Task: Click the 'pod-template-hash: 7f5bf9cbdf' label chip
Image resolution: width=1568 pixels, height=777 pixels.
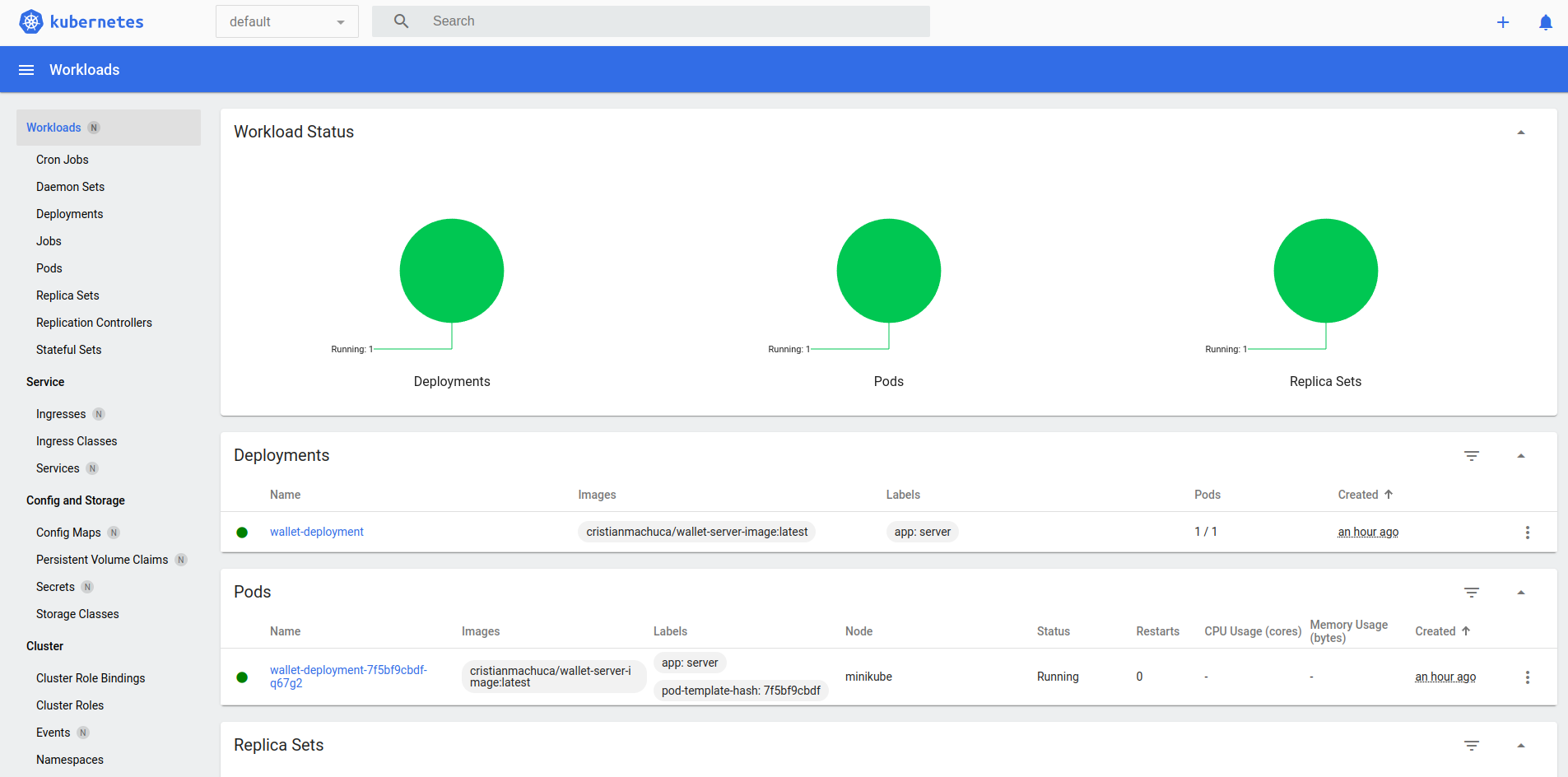Action: [x=741, y=691]
